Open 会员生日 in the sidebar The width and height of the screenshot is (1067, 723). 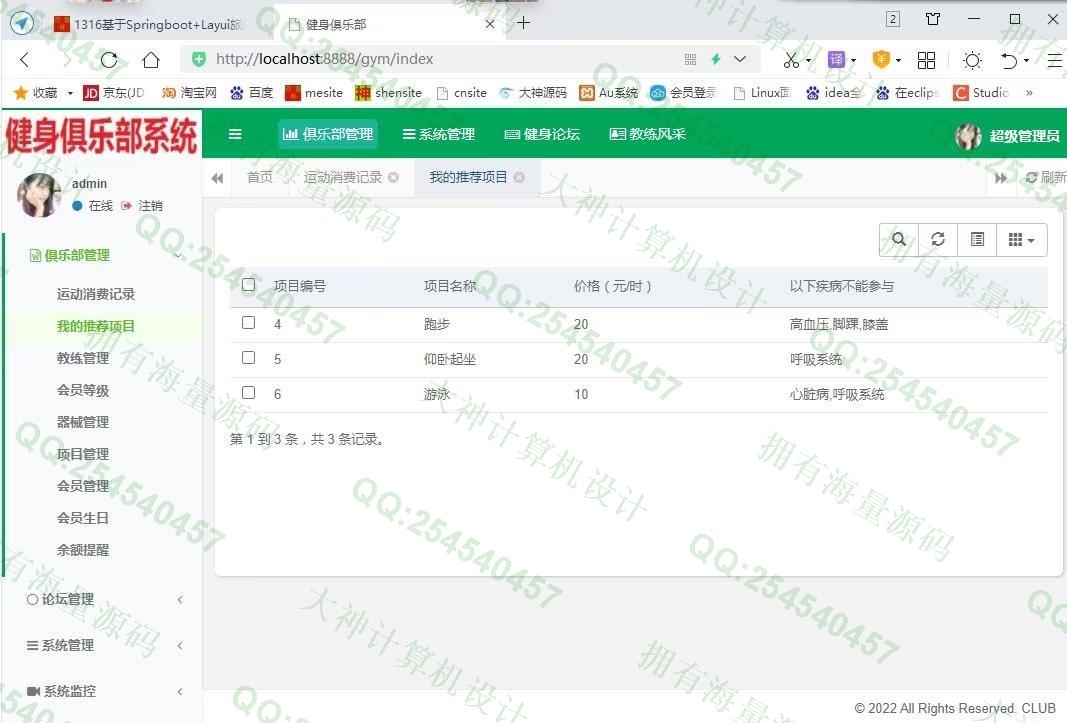pos(83,518)
